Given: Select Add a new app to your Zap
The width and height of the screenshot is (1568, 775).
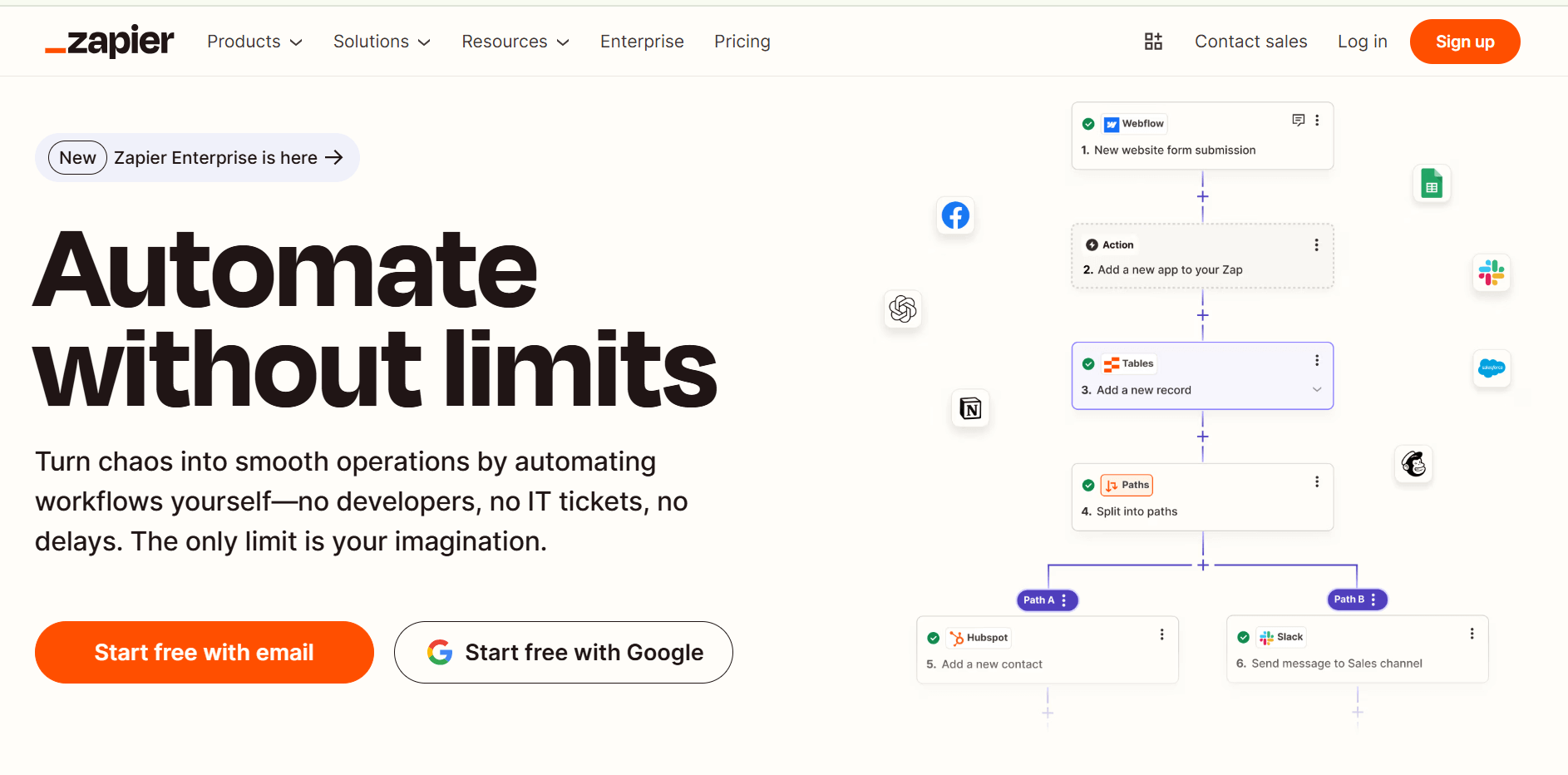Looking at the screenshot, I should [x=1202, y=256].
